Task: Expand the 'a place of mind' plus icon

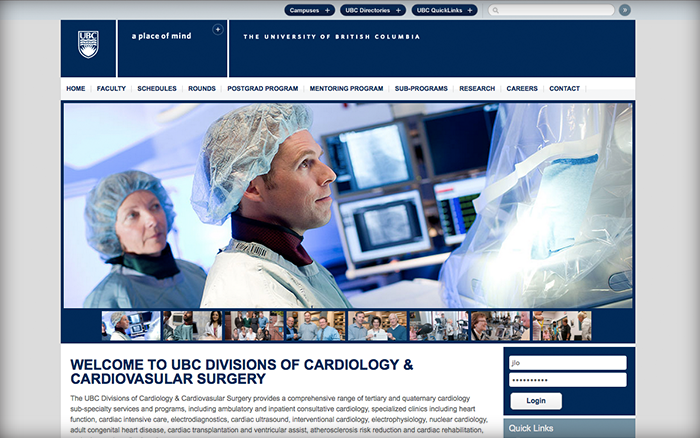Action: pos(217,29)
